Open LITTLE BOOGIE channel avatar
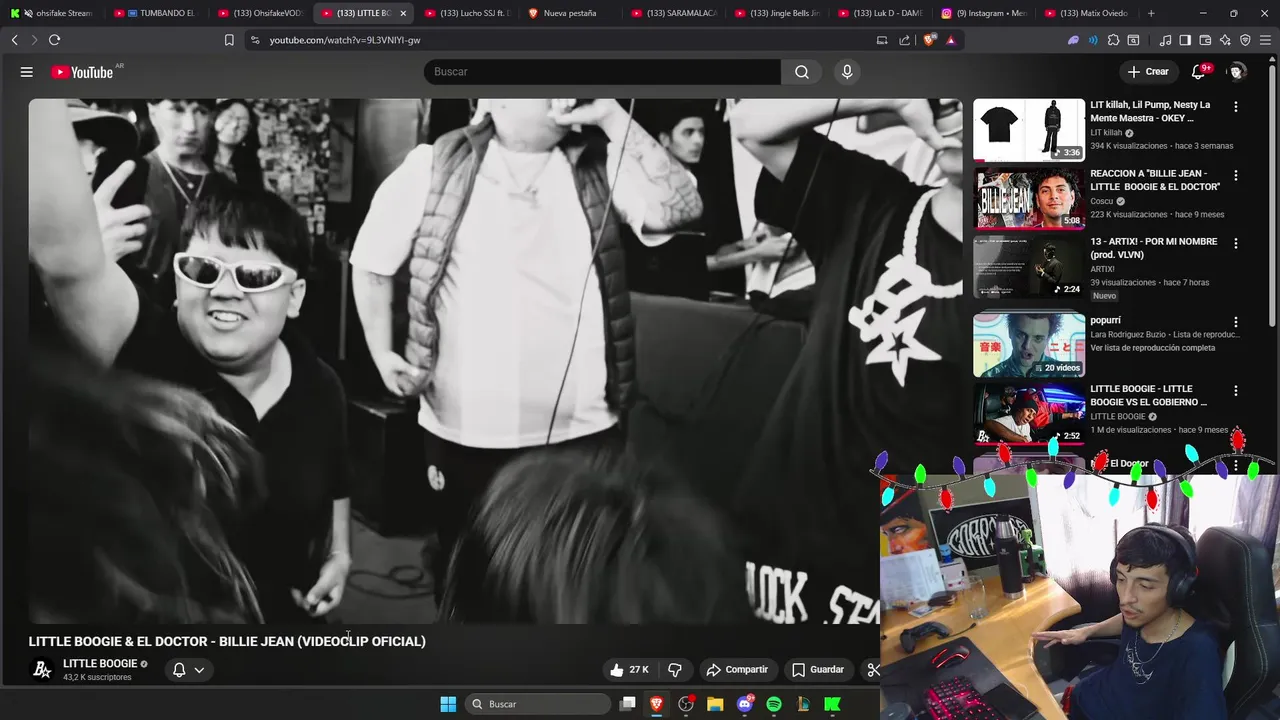Viewport: 1280px width, 720px height. pos(42,670)
